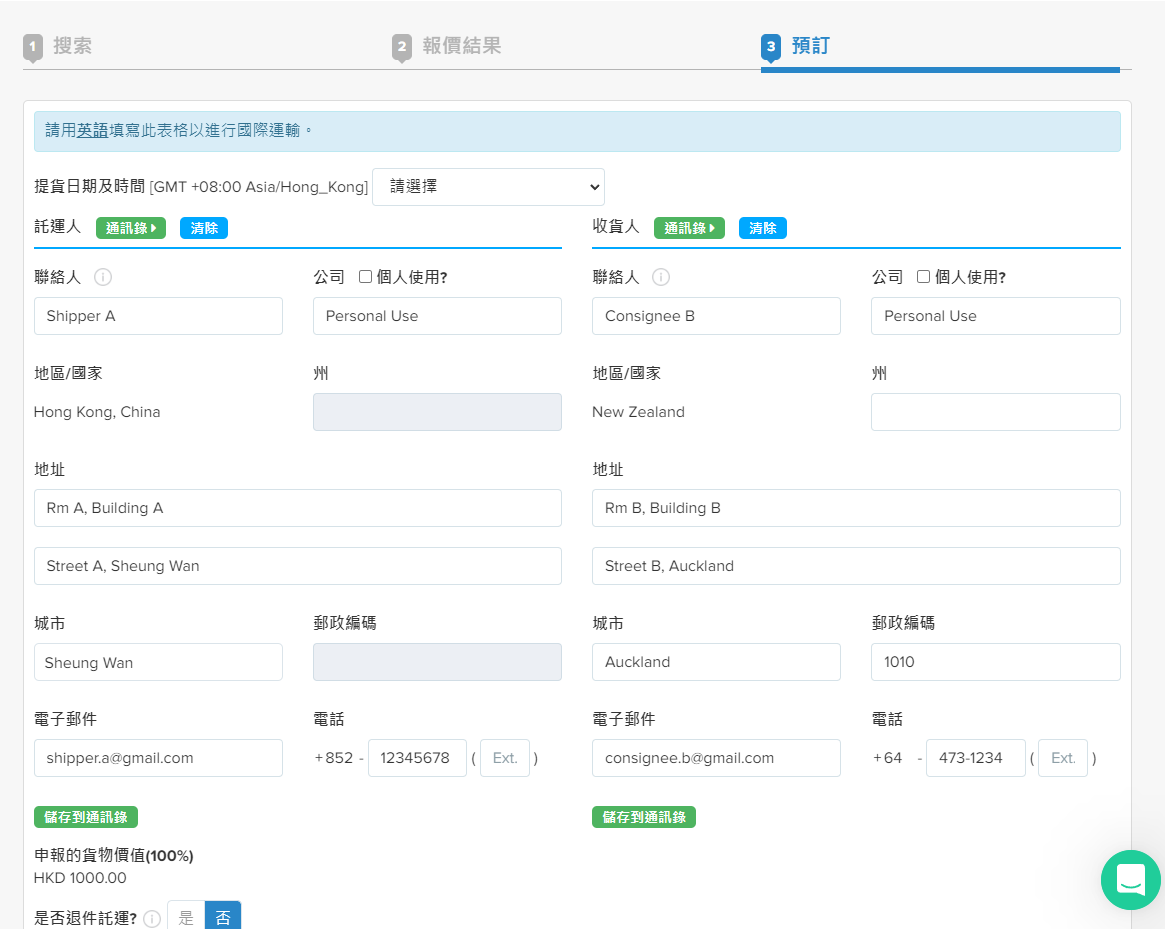Edit the Consignee B contact field
1165x929 pixels.
coord(716,316)
